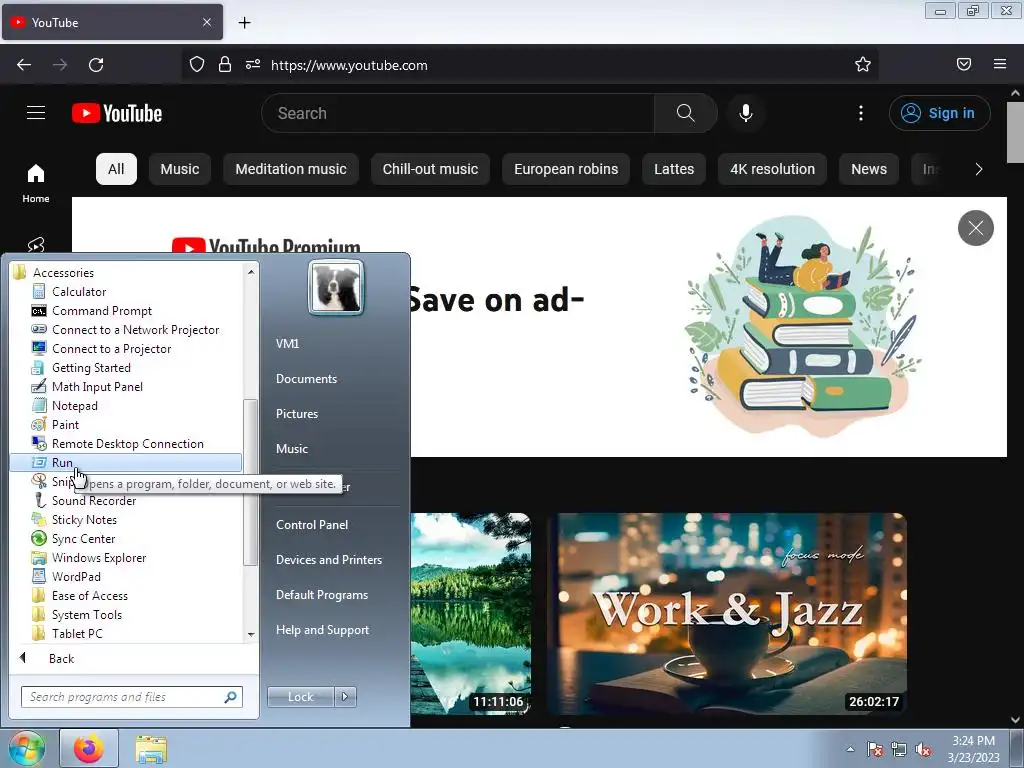Click the YouTube search input field
Screen dimensions: 1024x768
pos(458,113)
